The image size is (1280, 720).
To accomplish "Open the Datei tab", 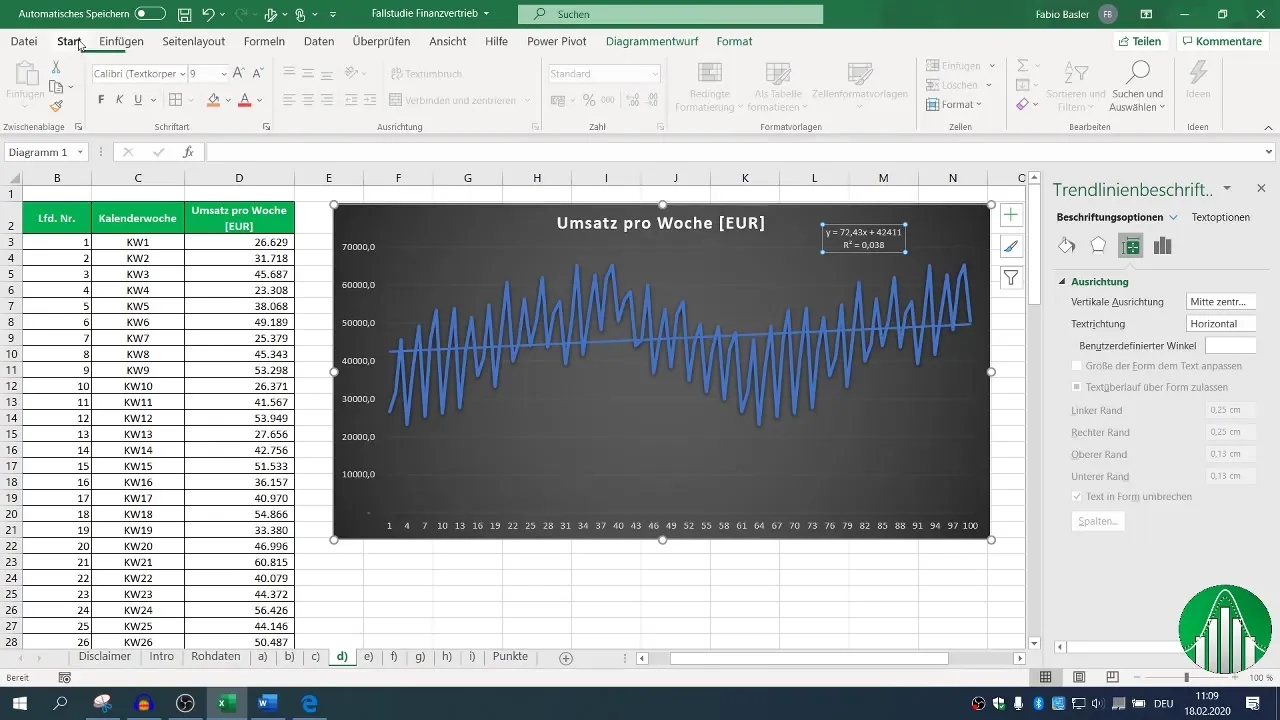I will pyautogui.click(x=24, y=41).
